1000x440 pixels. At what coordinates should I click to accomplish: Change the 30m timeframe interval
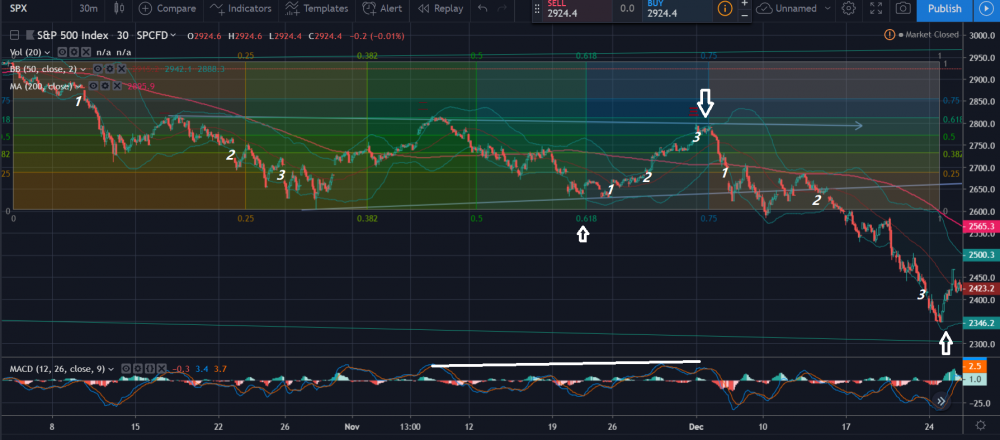(x=88, y=9)
